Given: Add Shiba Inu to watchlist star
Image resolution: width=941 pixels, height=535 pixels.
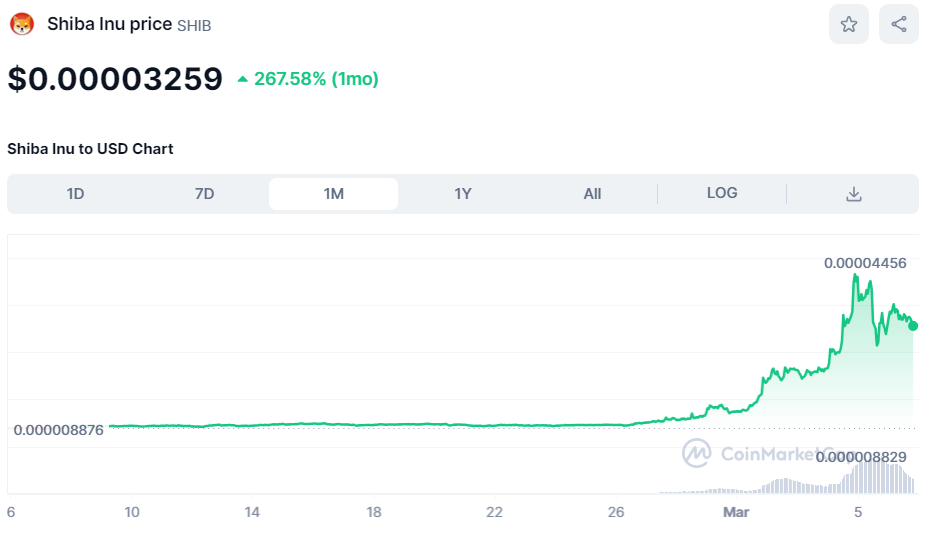Looking at the screenshot, I should point(848,24).
